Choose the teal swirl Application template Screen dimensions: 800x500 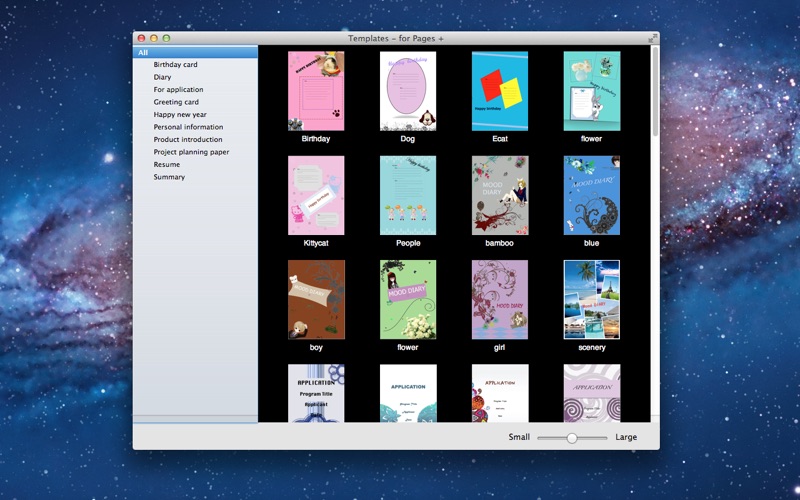click(x=408, y=393)
